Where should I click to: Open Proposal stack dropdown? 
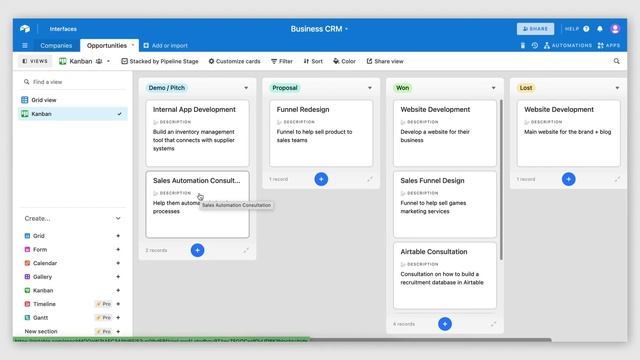(369, 88)
